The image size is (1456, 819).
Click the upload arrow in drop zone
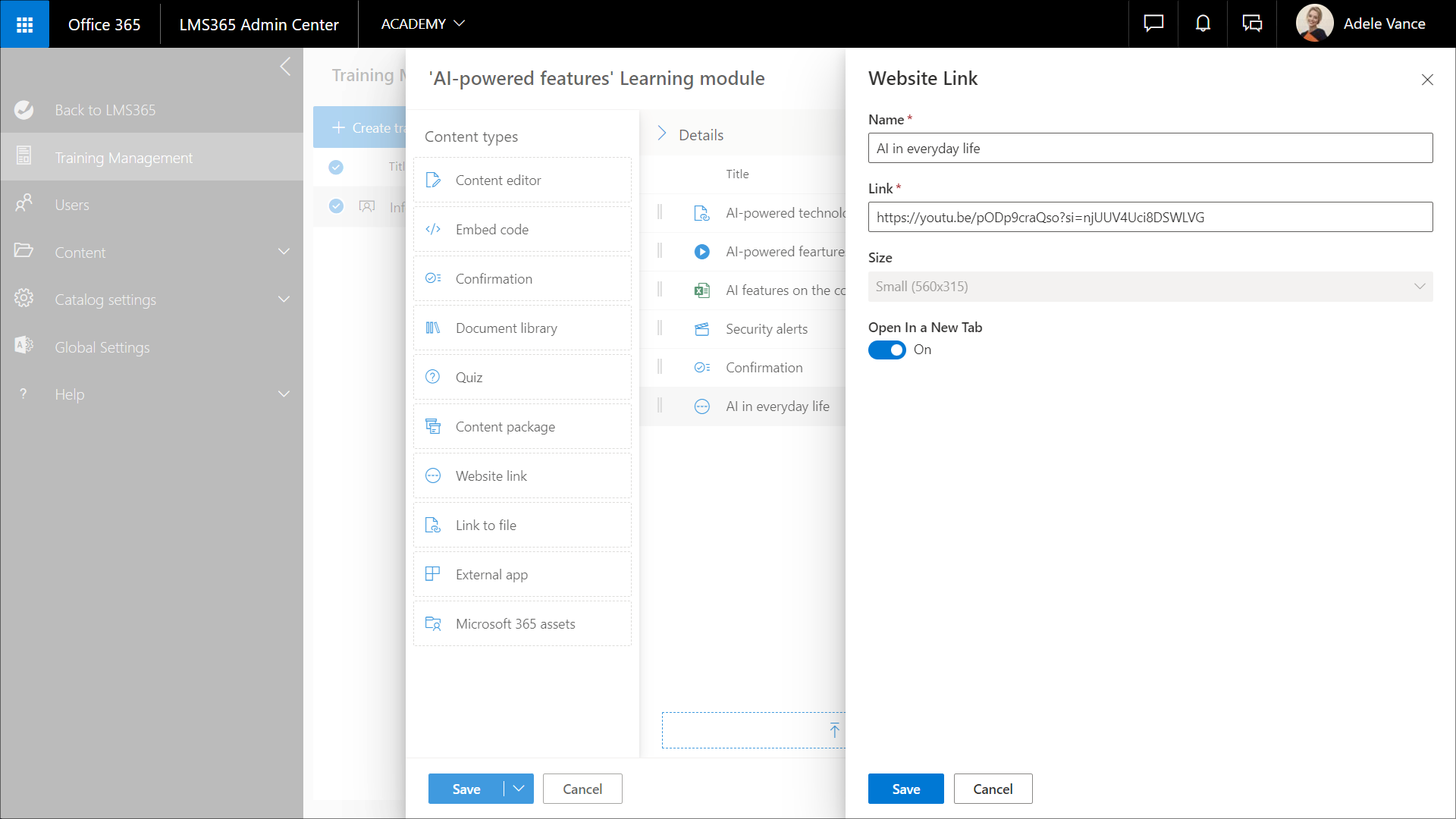834,730
